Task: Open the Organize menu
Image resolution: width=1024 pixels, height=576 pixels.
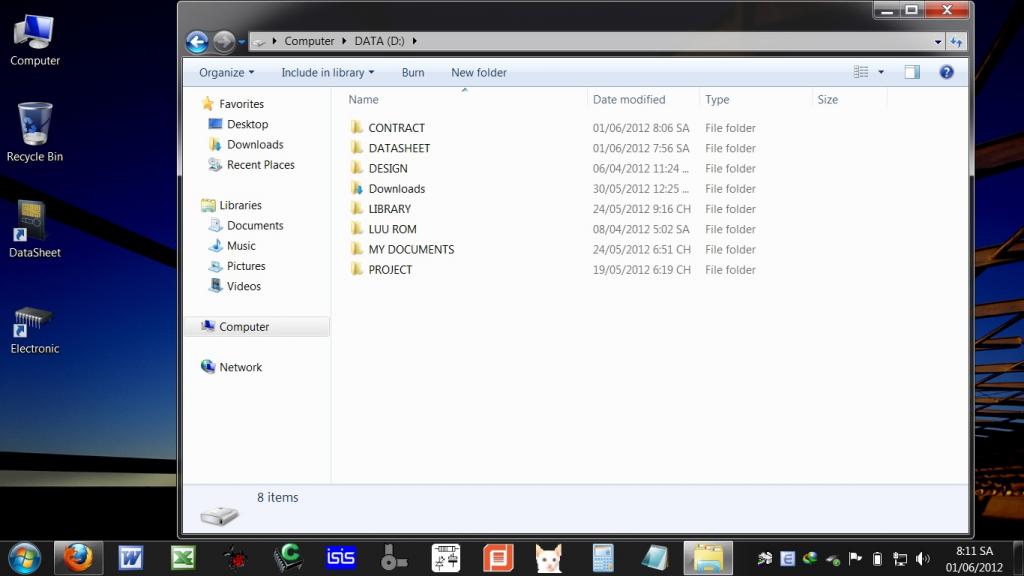Action: 227,72
